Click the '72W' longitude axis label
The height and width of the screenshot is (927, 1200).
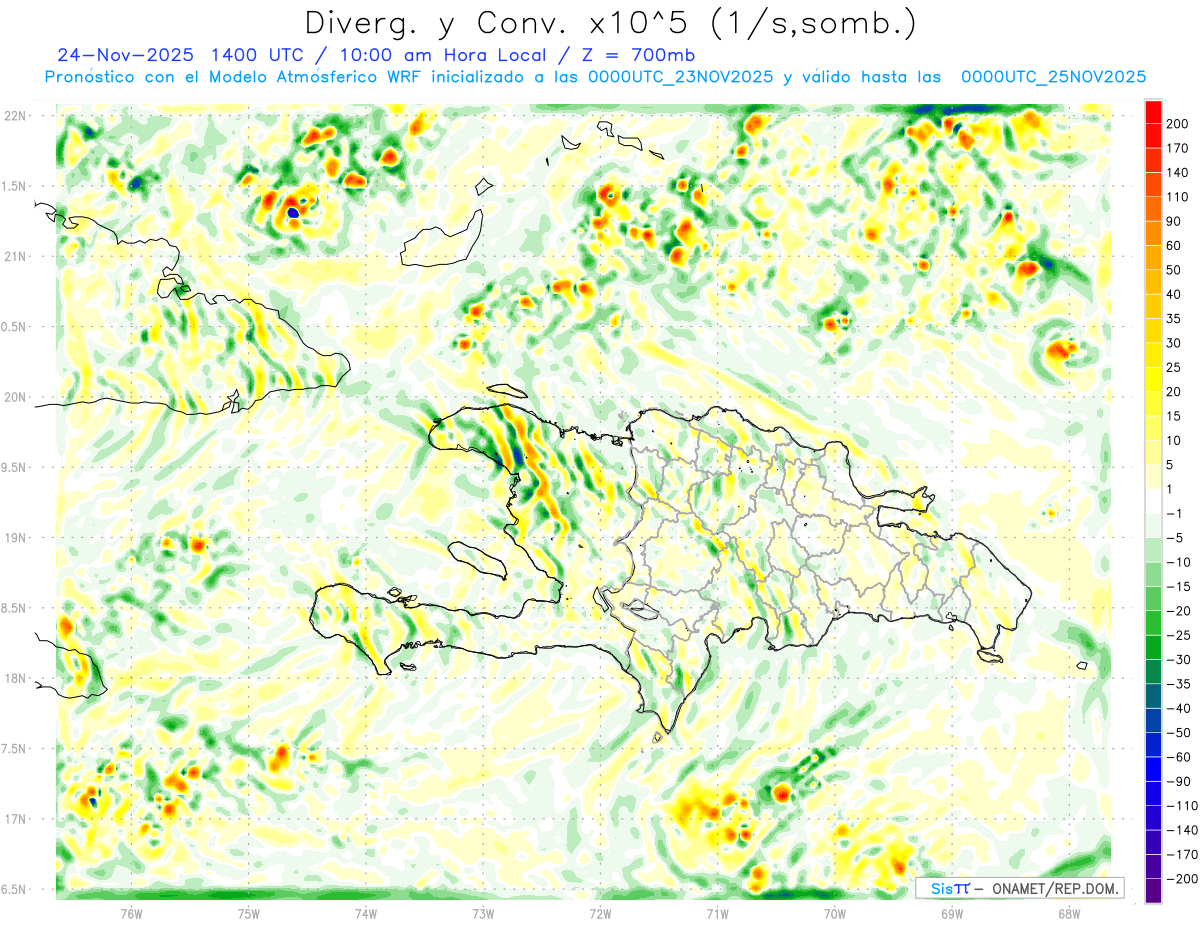click(600, 914)
